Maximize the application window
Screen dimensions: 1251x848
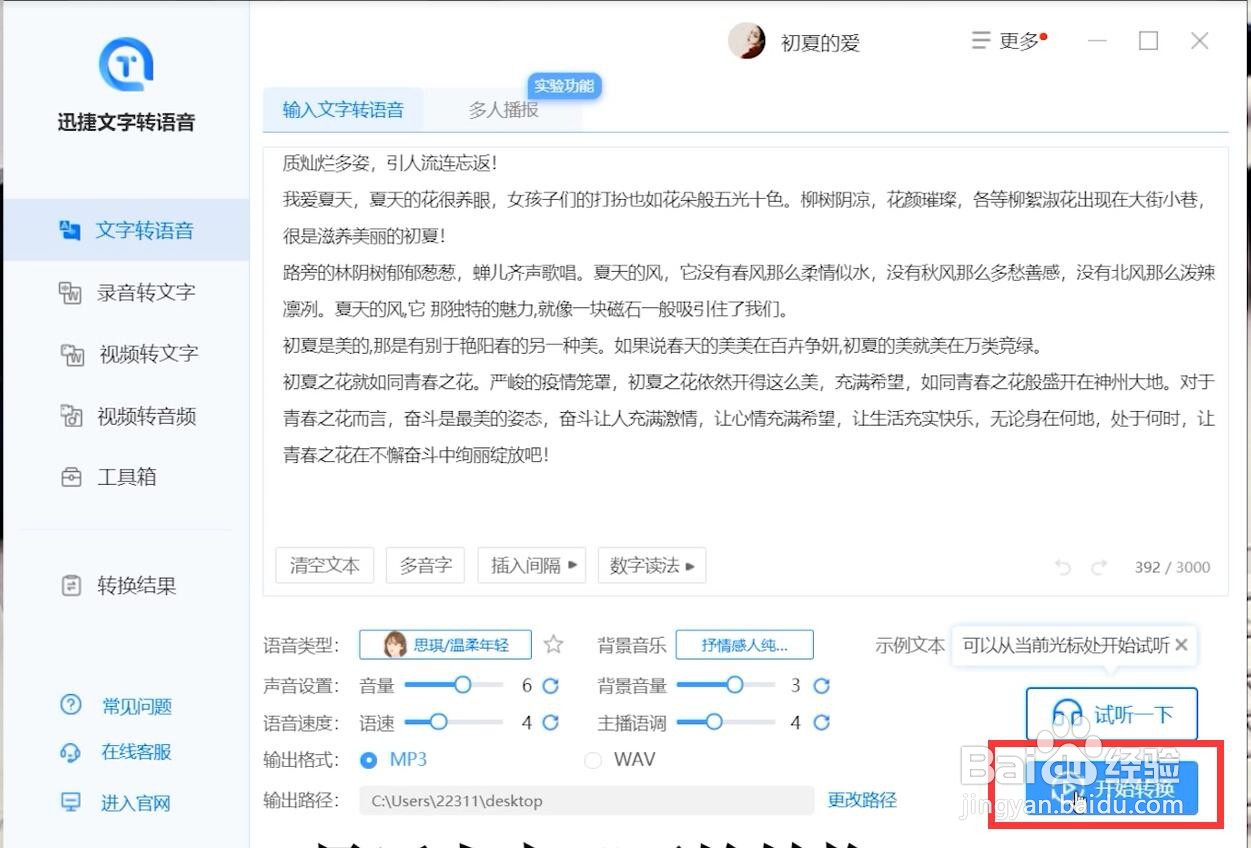tap(1149, 41)
